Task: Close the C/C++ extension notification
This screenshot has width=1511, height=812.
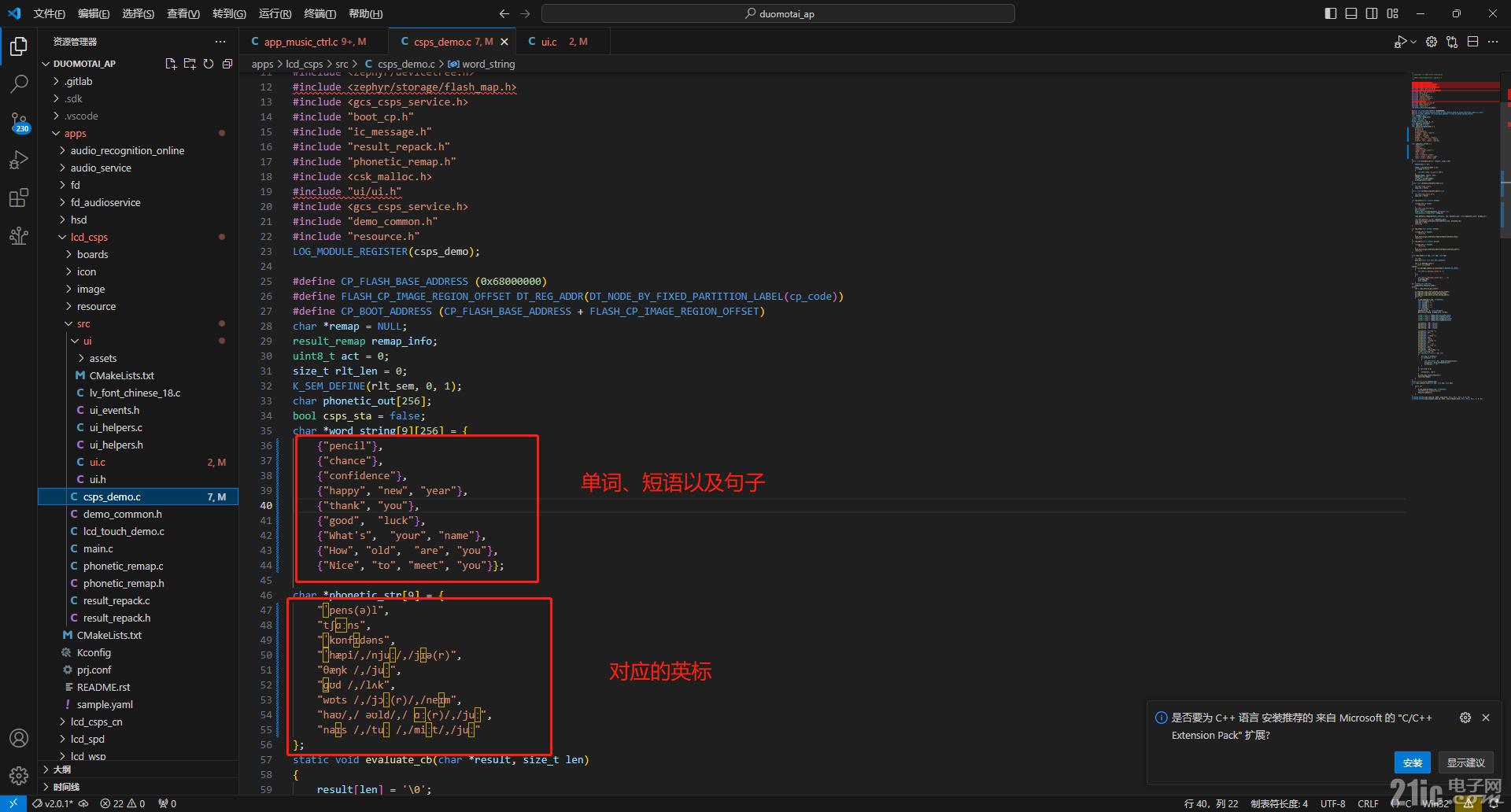Action: pos(1486,718)
